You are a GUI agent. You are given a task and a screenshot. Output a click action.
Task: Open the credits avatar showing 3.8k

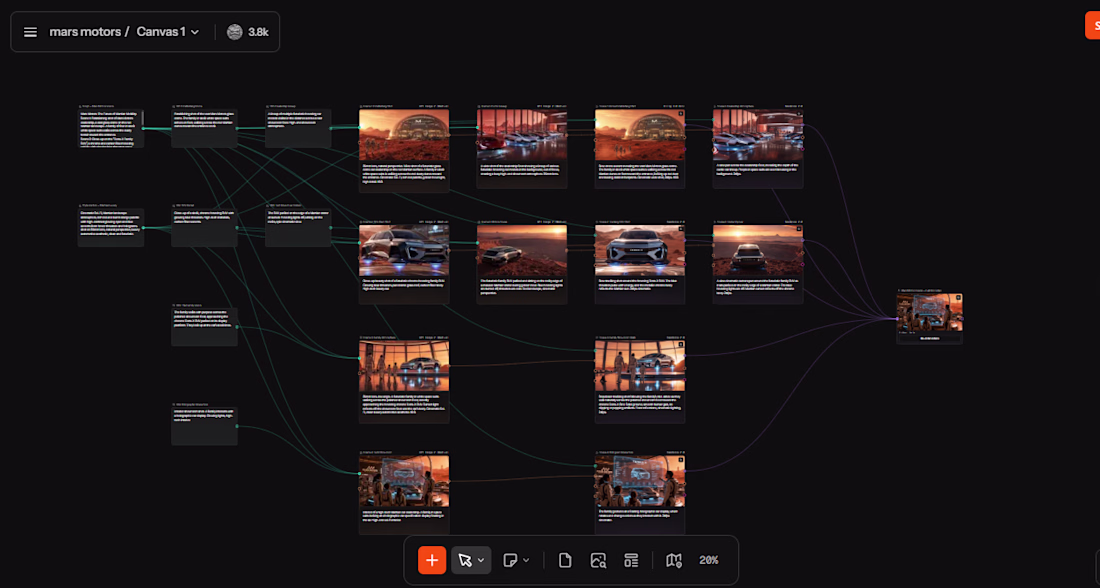coord(235,32)
